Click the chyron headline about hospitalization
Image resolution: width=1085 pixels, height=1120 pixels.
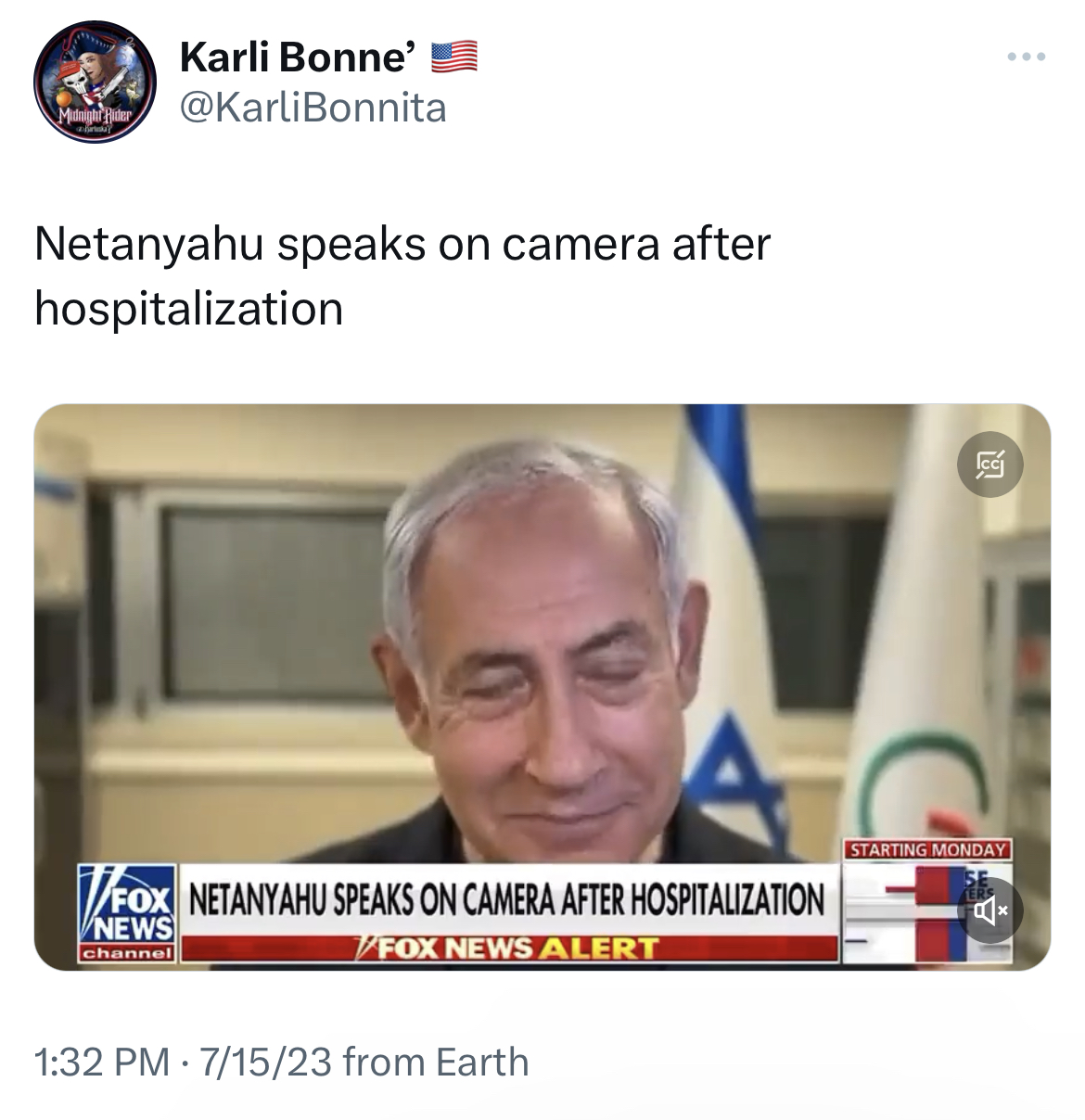pyautogui.click(x=506, y=899)
